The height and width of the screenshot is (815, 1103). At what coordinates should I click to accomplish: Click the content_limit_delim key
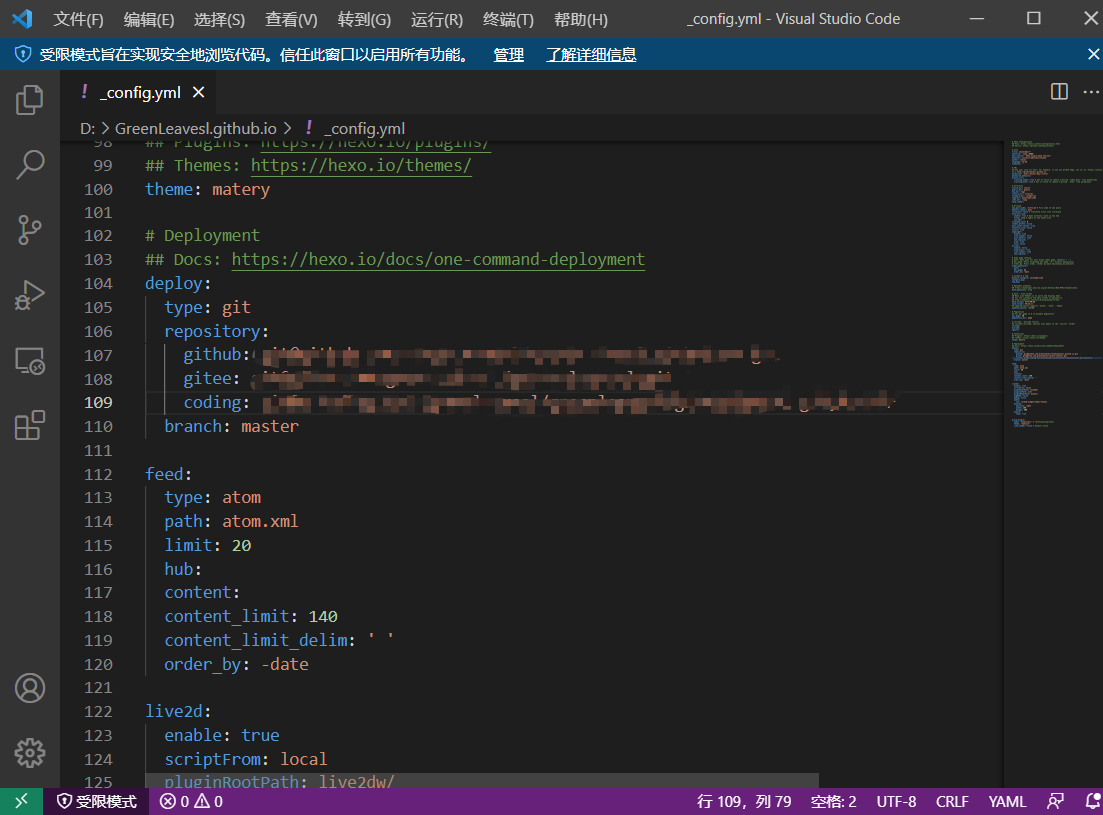[x=259, y=641]
